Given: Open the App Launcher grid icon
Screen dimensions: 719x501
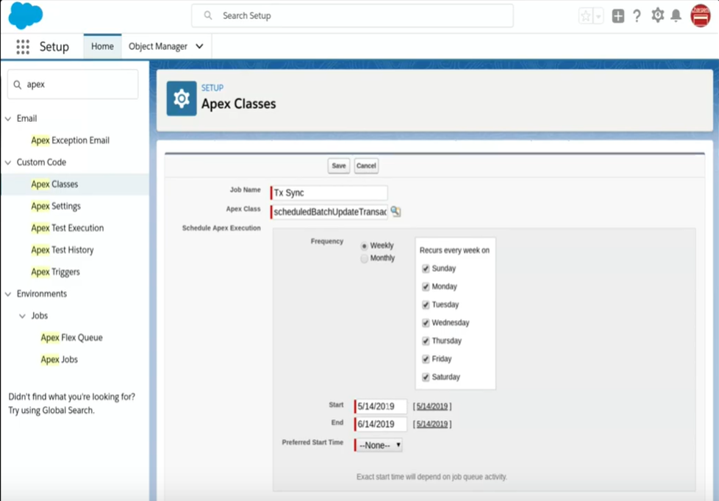Looking at the screenshot, I should click(x=22, y=47).
